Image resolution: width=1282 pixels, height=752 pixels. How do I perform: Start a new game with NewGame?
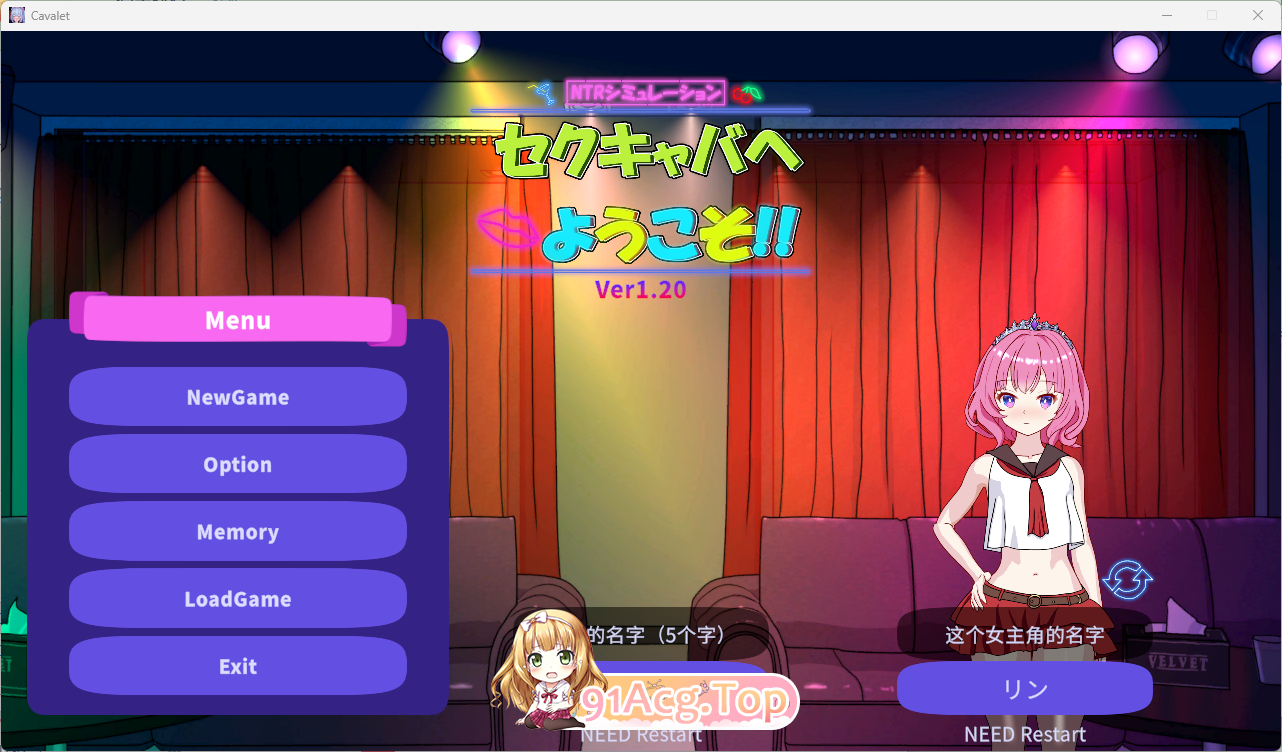tap(237, 397)
